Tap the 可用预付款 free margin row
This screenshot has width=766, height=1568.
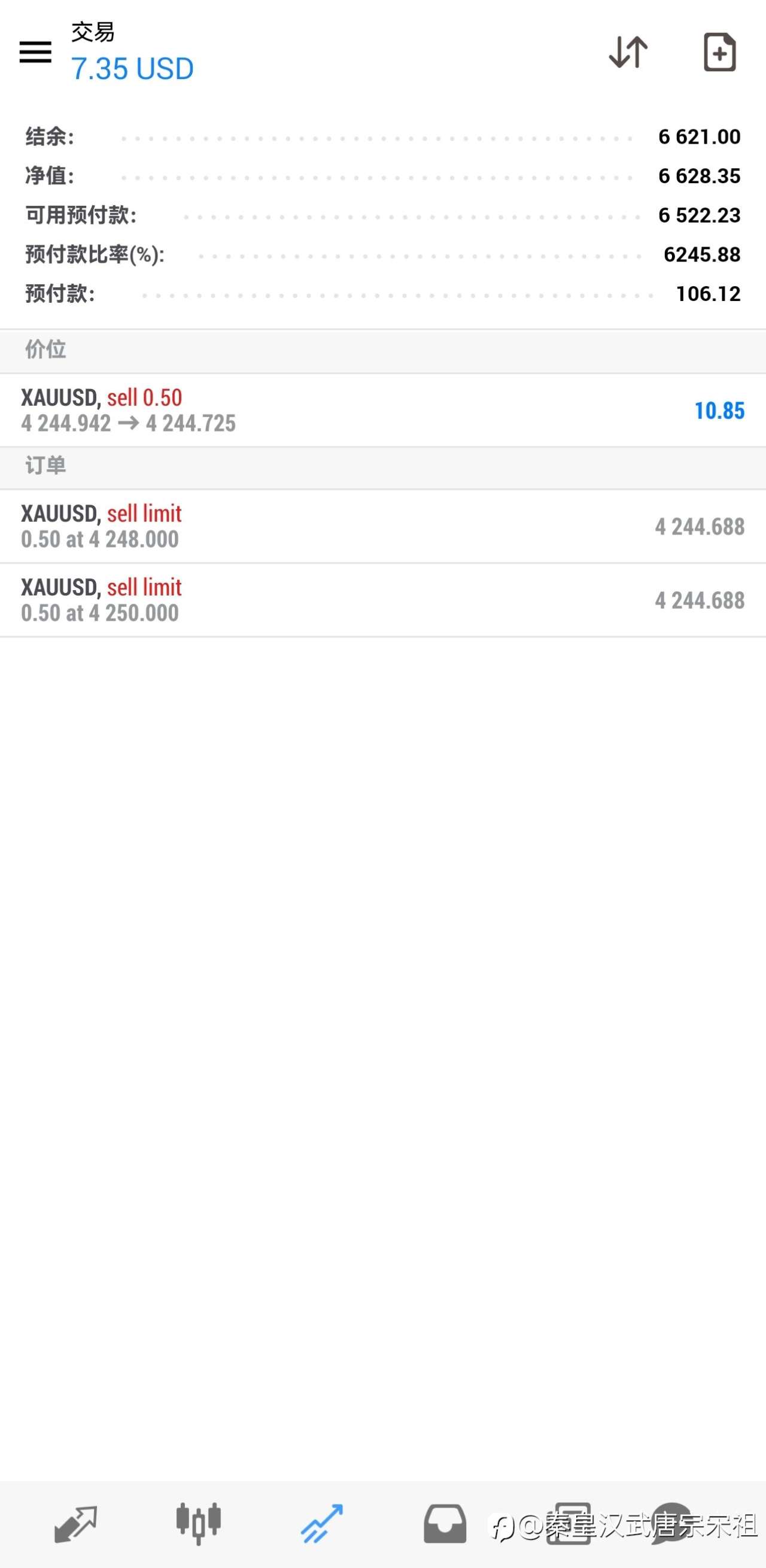click(382, 215)
